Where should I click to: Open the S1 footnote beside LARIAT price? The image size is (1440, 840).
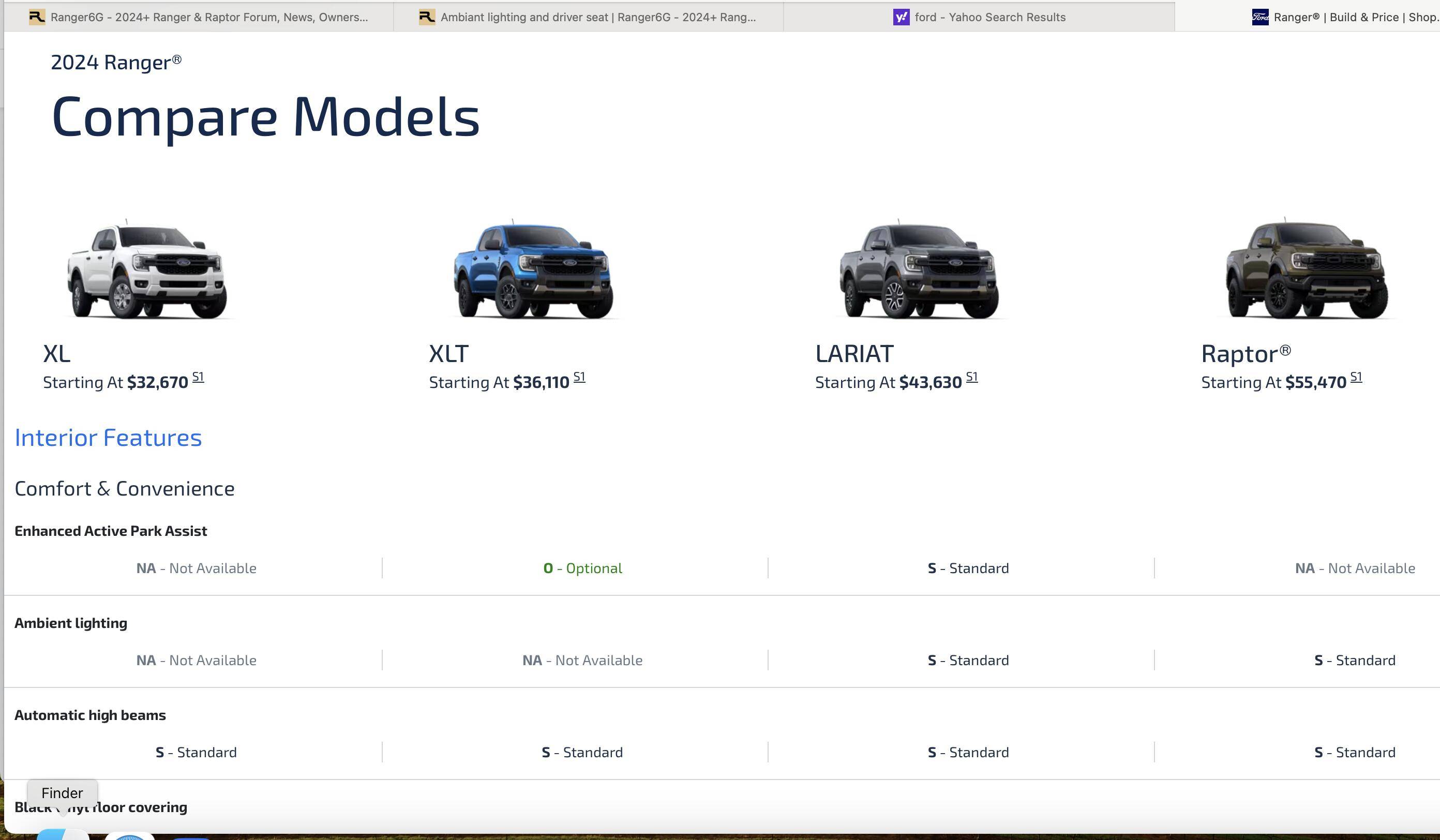[x=972, y=377]
